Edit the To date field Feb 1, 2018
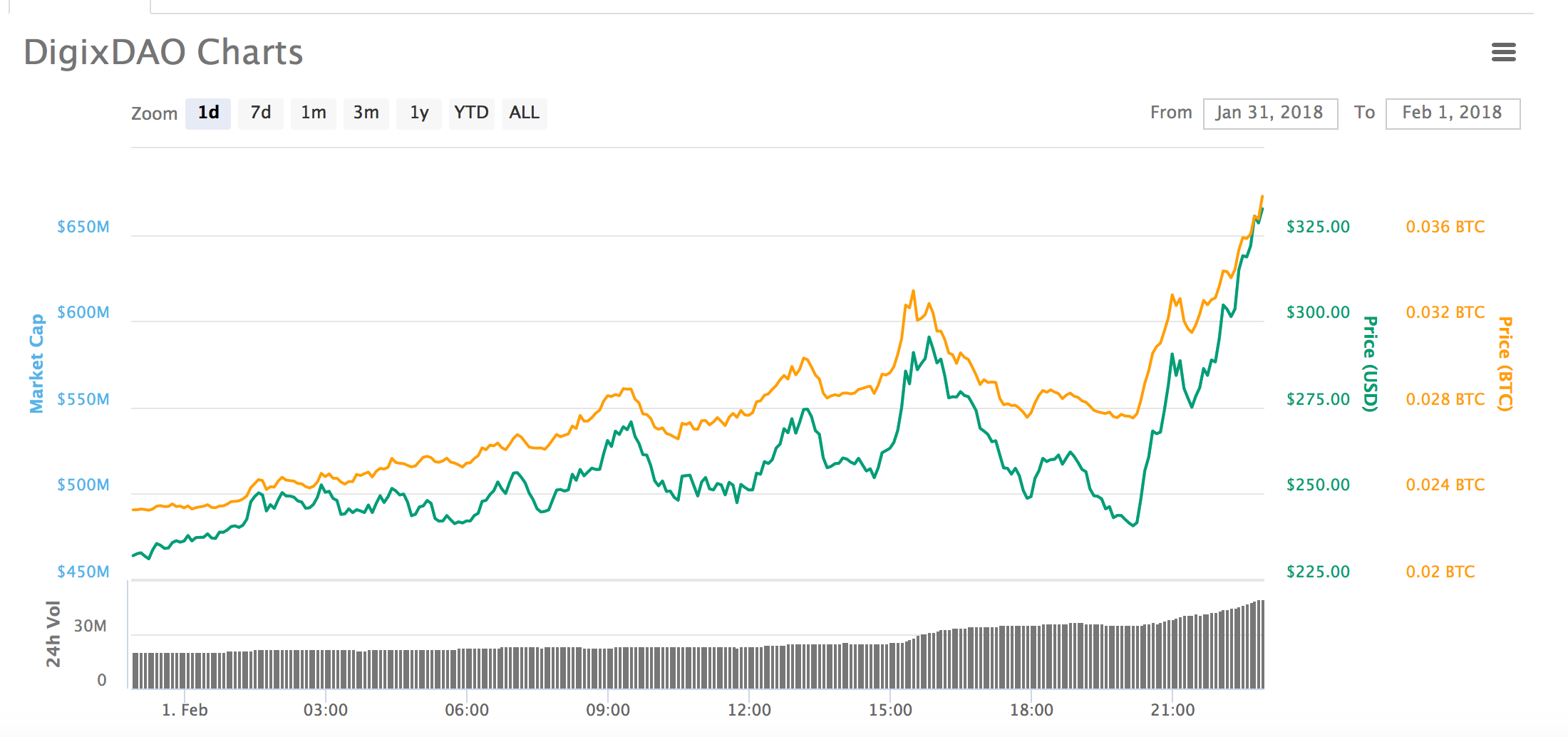The width and height of the screenshot is (1568, 737). [1453, 113]
